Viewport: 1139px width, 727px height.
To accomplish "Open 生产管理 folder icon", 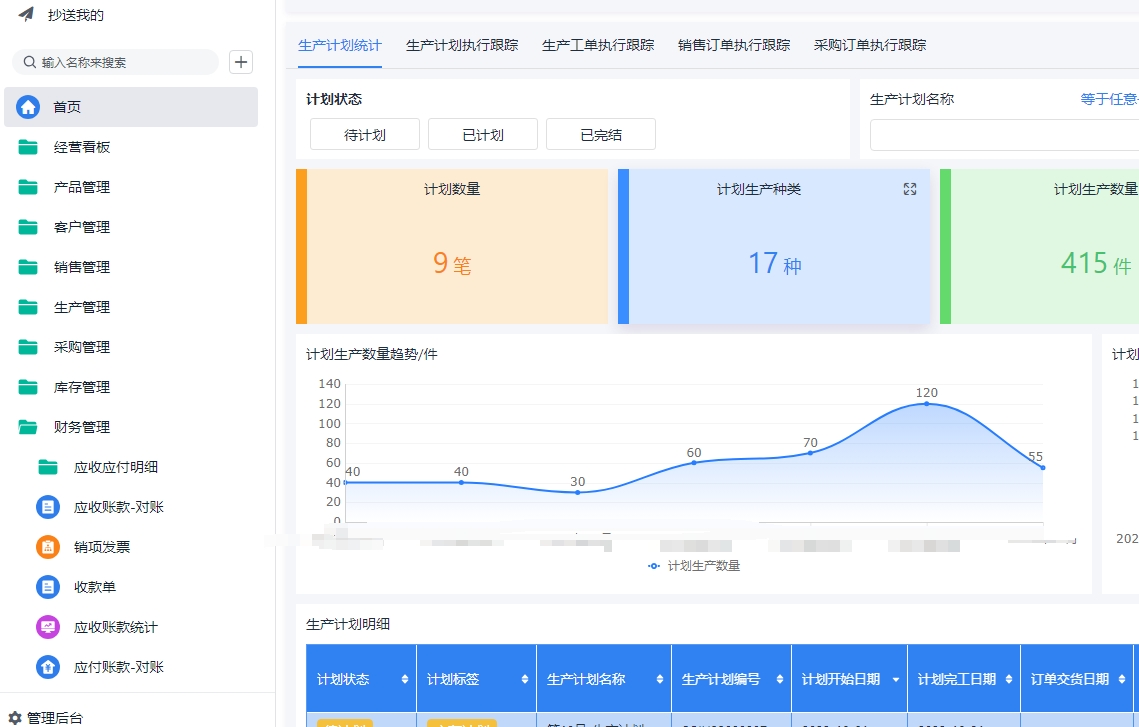I will pos(28,307).
